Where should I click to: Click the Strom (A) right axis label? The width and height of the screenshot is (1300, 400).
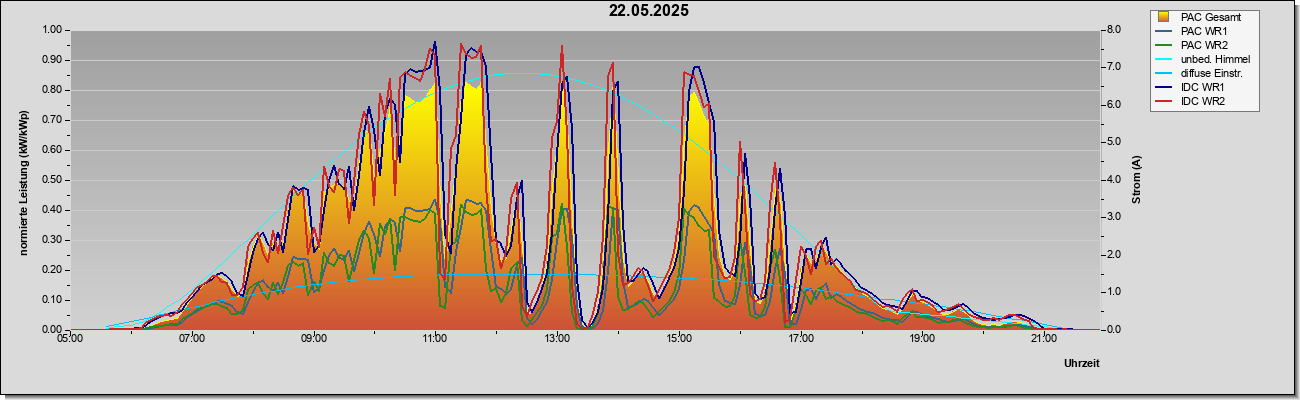click(x=1136, y=180)
